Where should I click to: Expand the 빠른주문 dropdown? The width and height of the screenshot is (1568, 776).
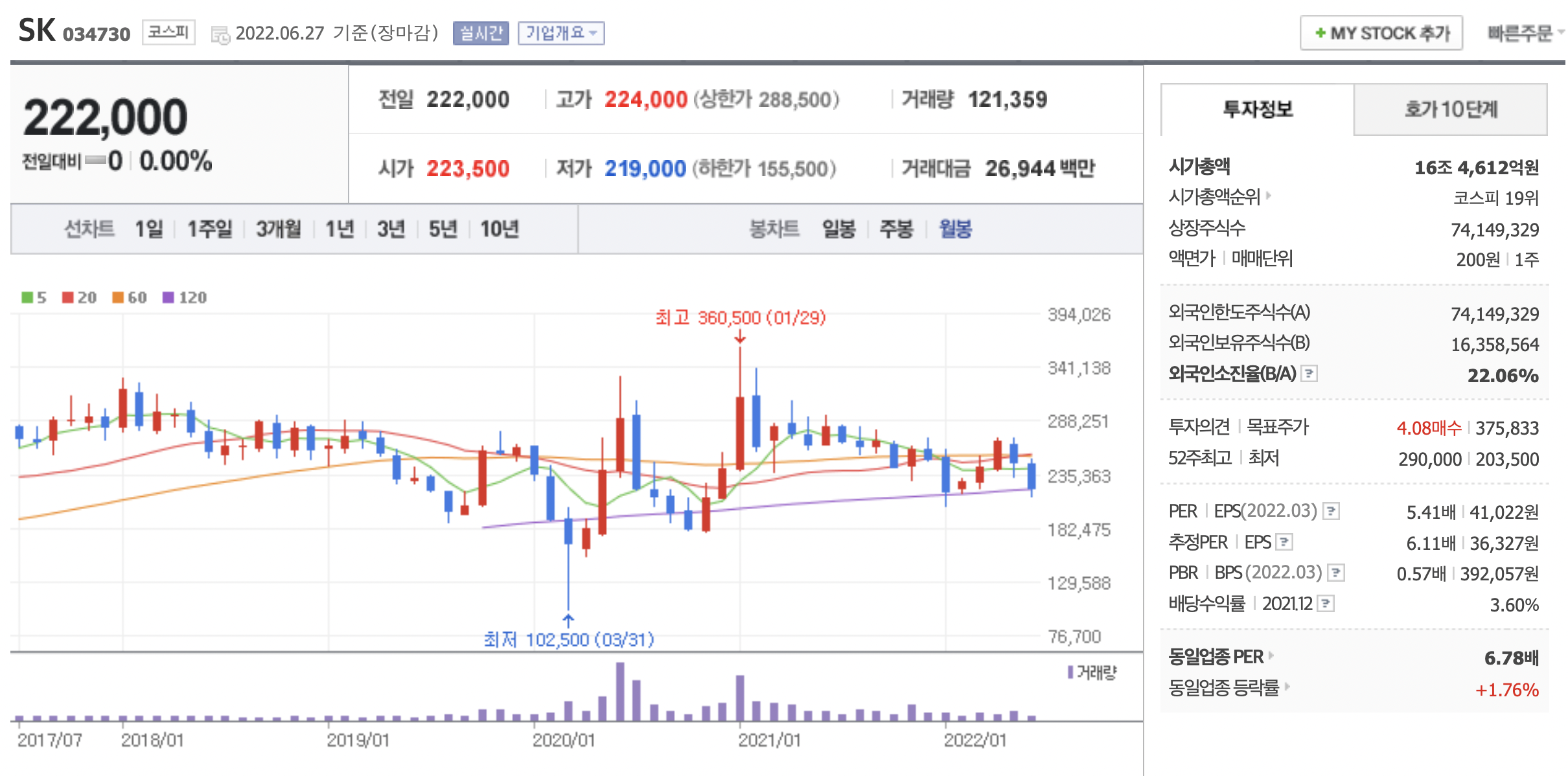tap(1526, 33)
